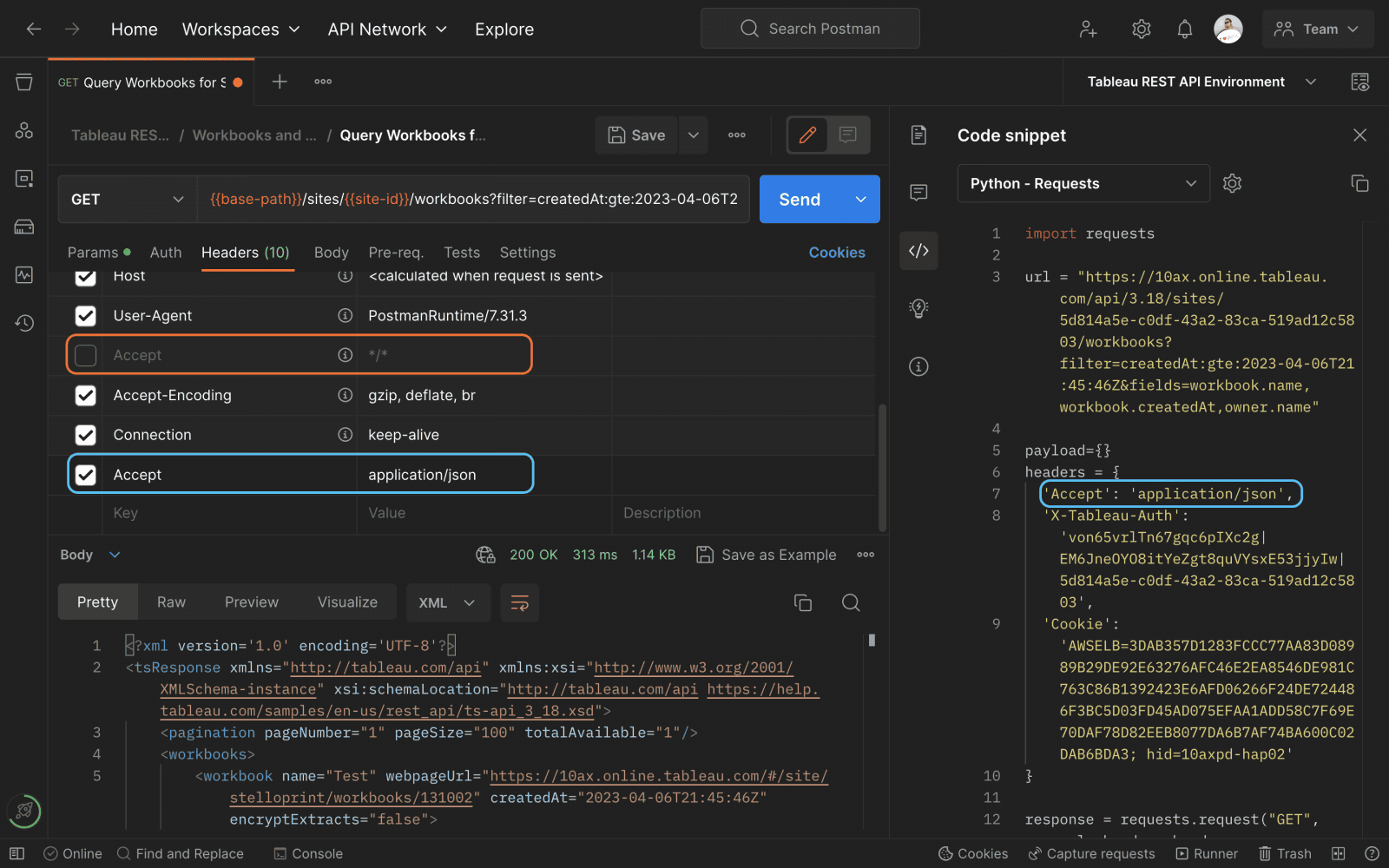This screenshot has width=1389, height=868.
Task: Switch to the Params tab
Action: (99, 253)
